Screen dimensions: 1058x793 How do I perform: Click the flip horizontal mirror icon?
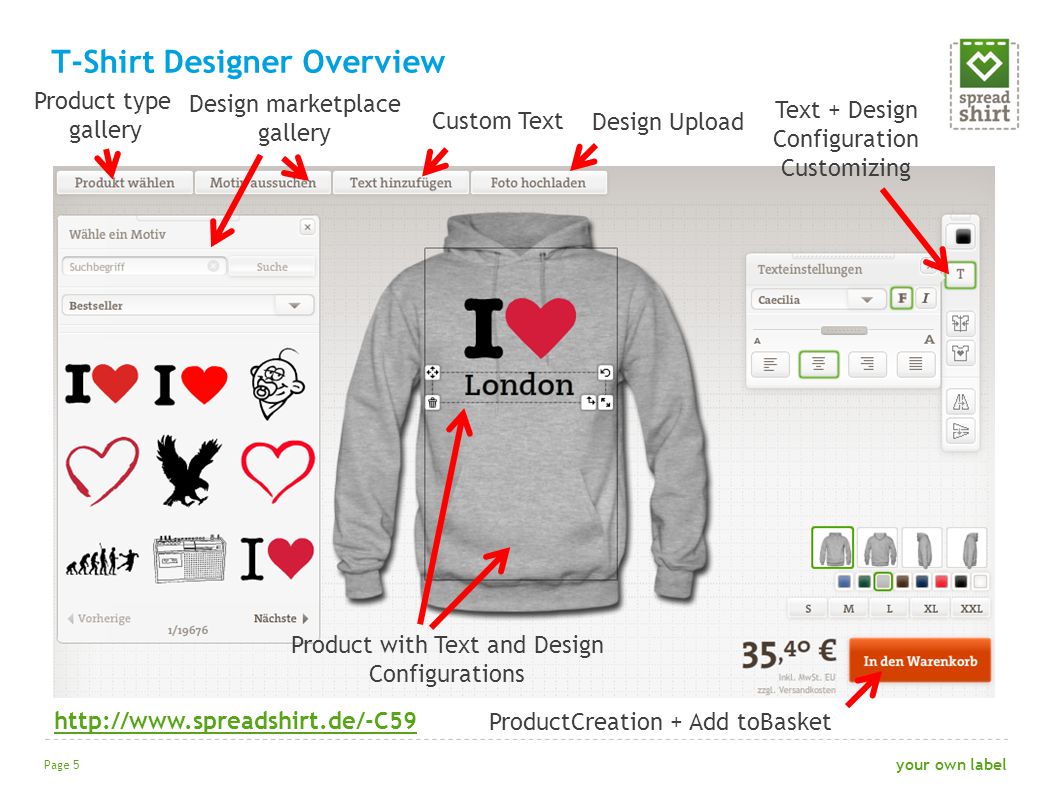961,402
